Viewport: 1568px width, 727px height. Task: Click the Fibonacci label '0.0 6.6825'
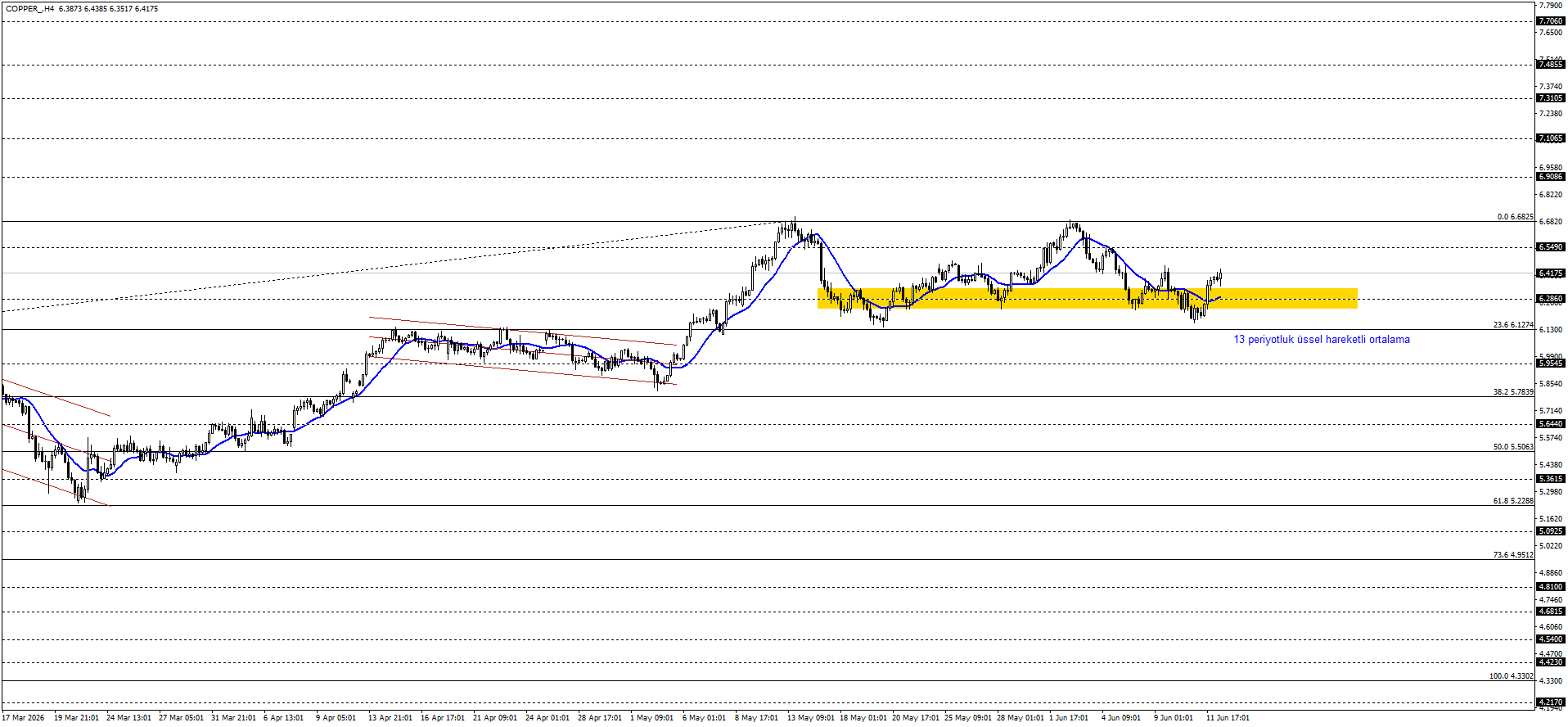1516,217
